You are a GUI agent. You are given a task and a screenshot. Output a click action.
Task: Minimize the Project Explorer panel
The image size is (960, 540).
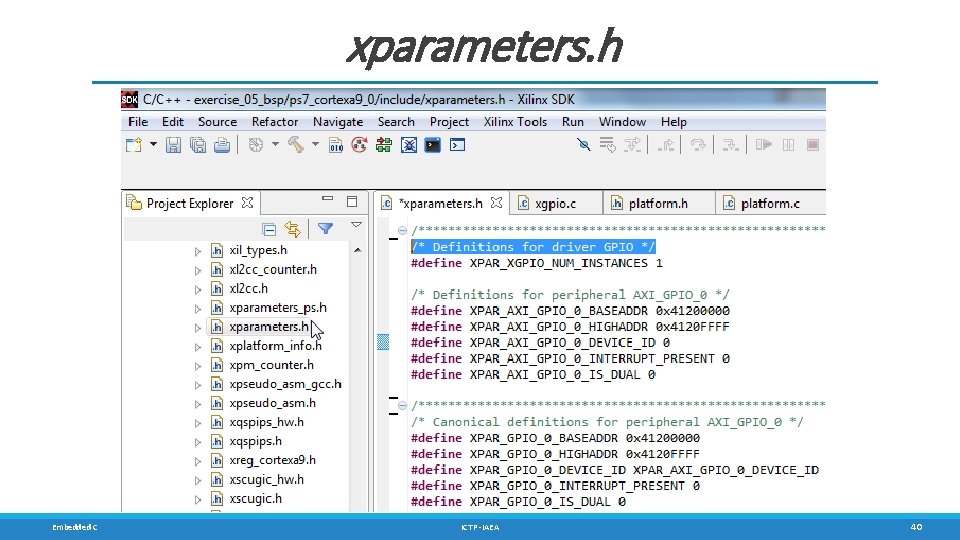328,198
